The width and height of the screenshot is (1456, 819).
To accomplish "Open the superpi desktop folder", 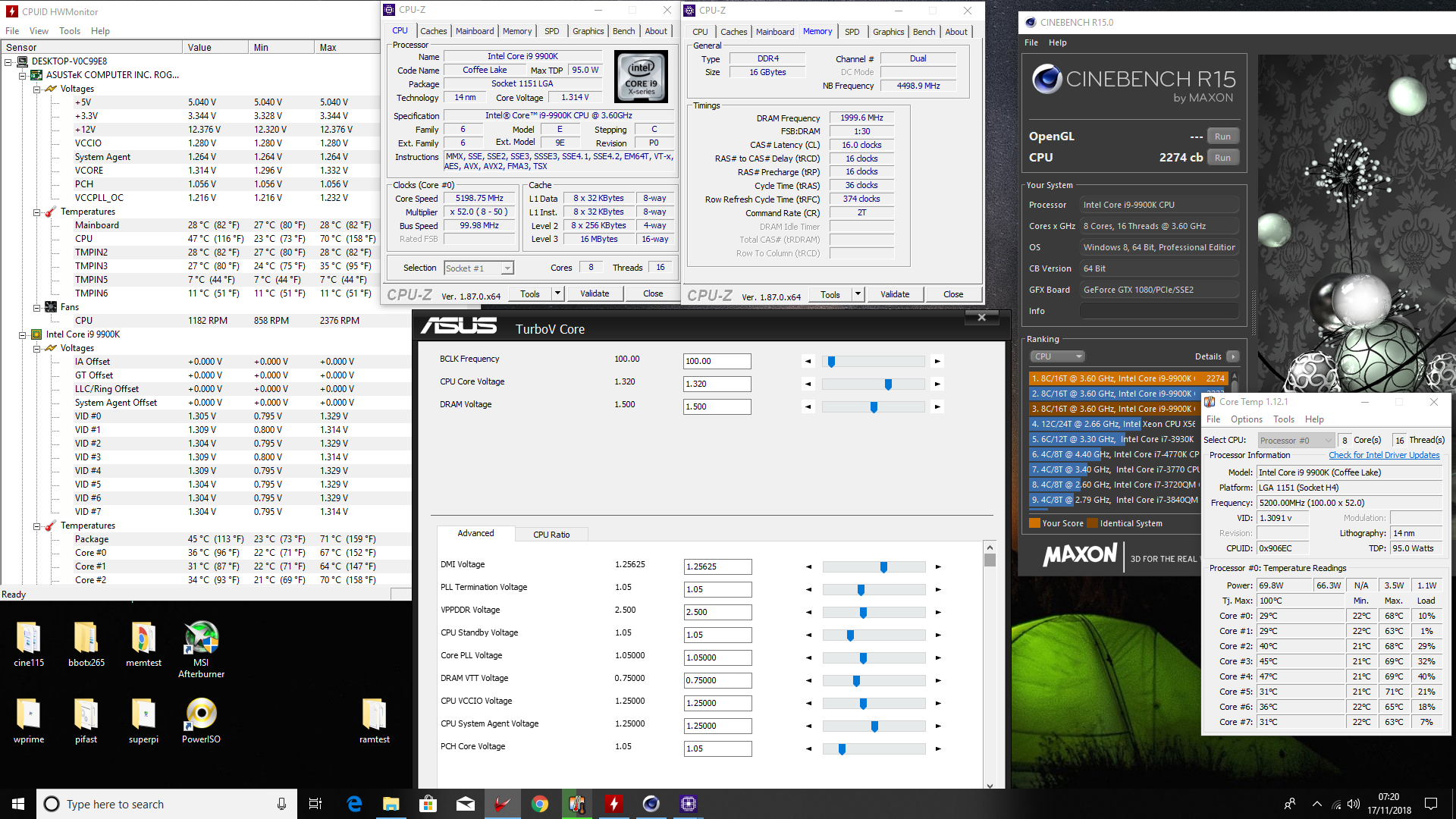I will pyautogui.click(x=143, y=715).
